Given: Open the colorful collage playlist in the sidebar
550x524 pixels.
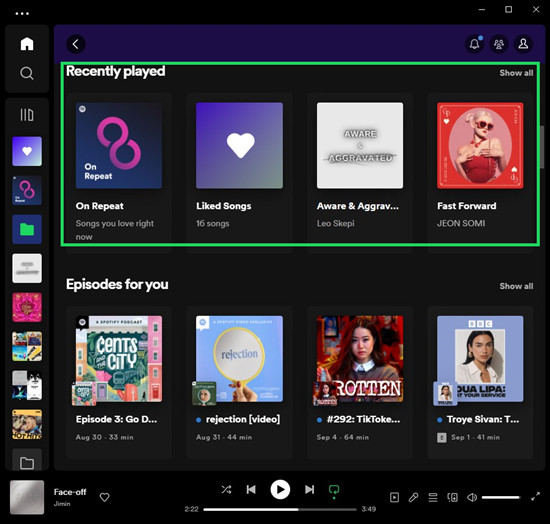Looking at the screenshot, I should (27, 346).
